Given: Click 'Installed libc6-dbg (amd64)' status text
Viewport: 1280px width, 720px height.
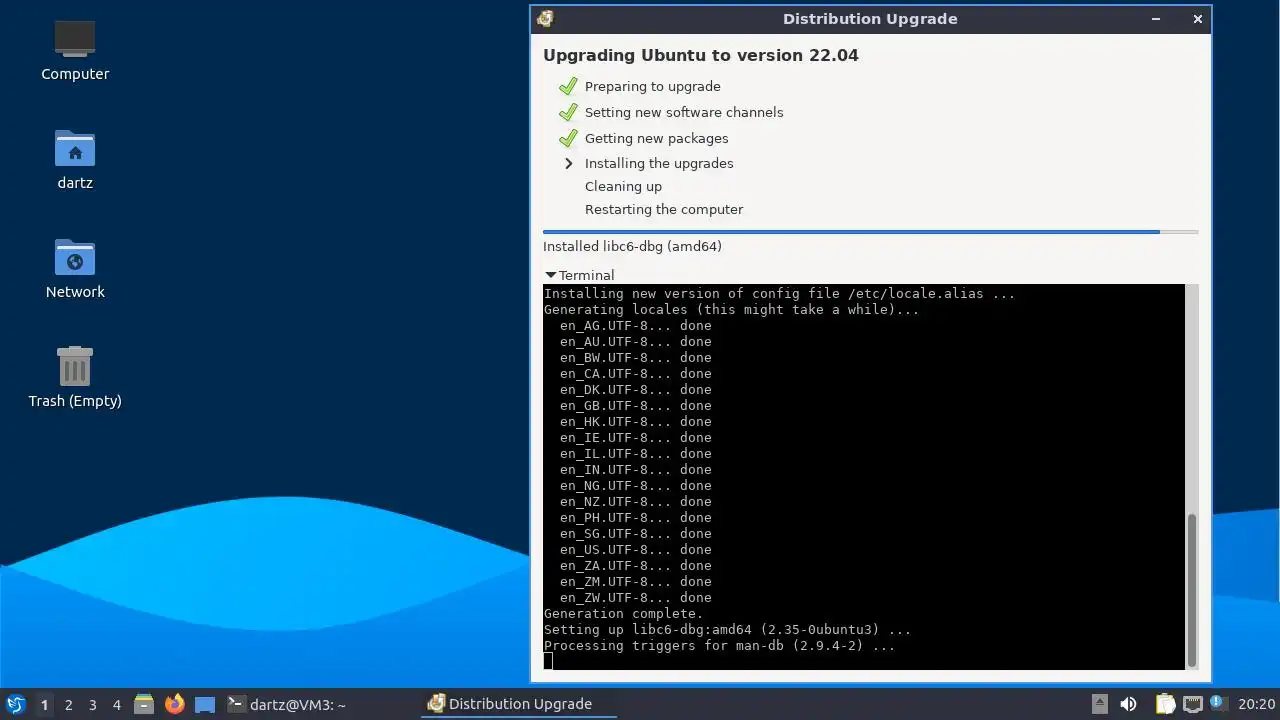Looking at the screenshot, I should (632, 246).
